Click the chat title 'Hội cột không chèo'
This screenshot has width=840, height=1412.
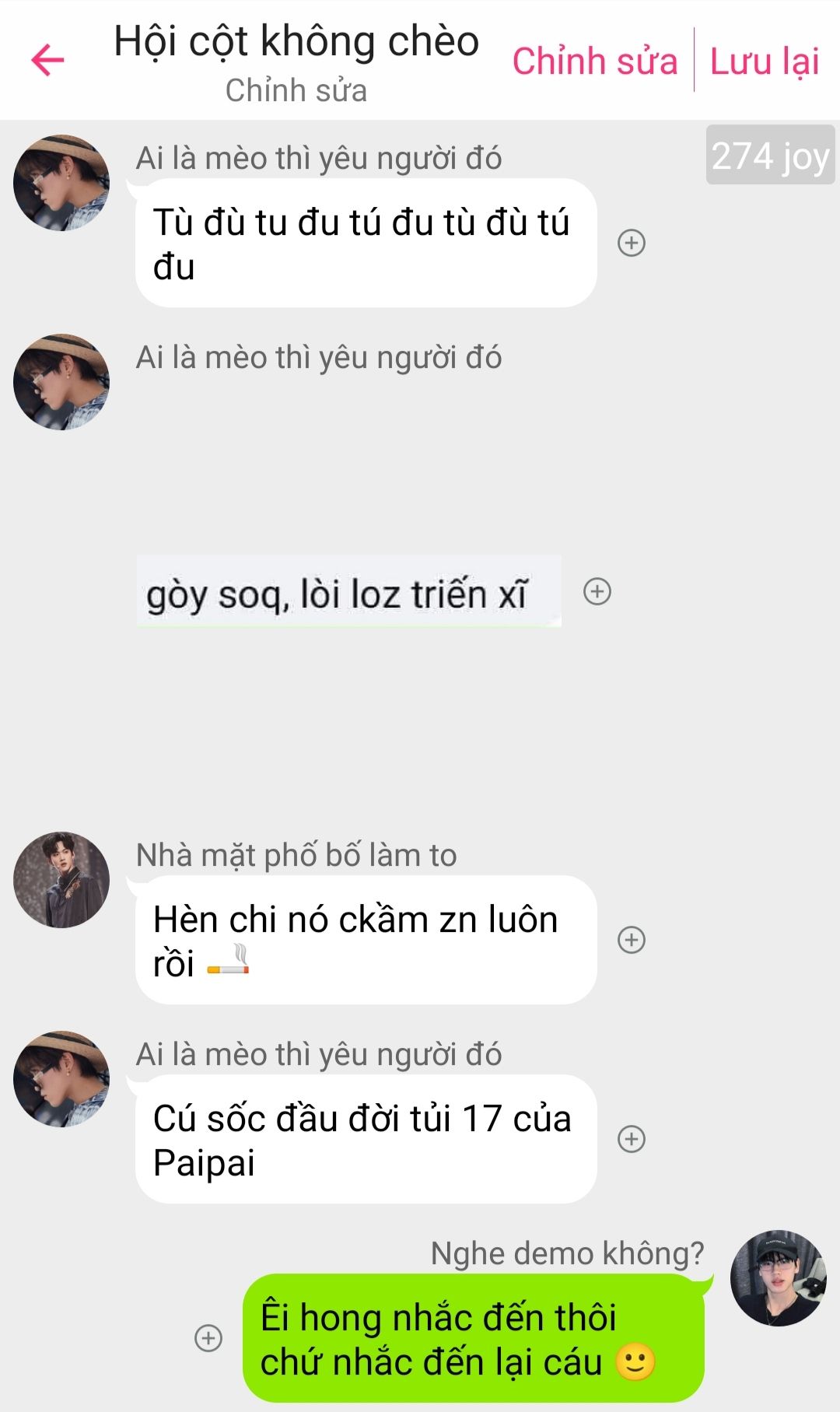(x=296, y=41)
